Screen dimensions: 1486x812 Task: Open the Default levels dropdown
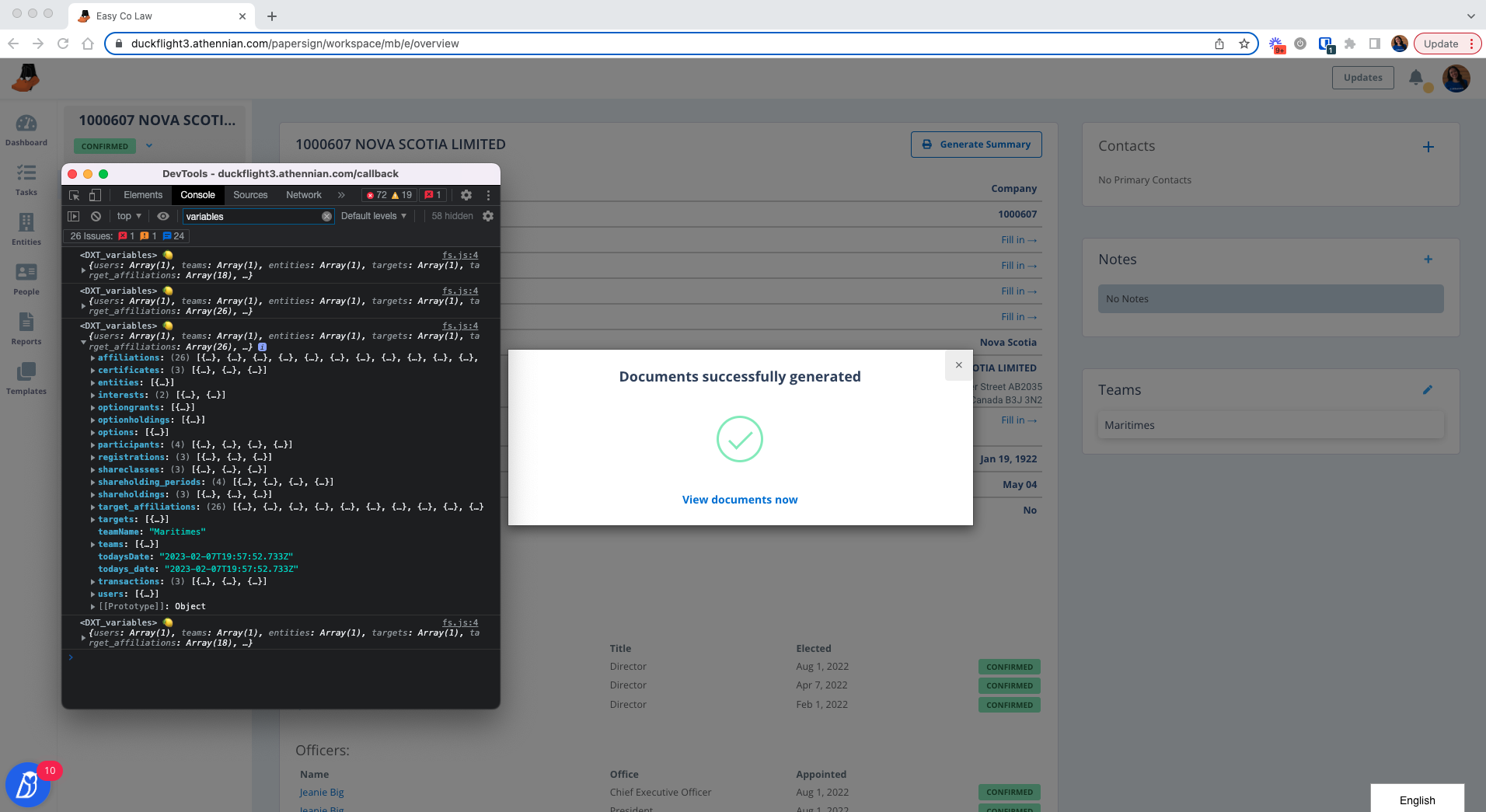(x=373, y=216)
